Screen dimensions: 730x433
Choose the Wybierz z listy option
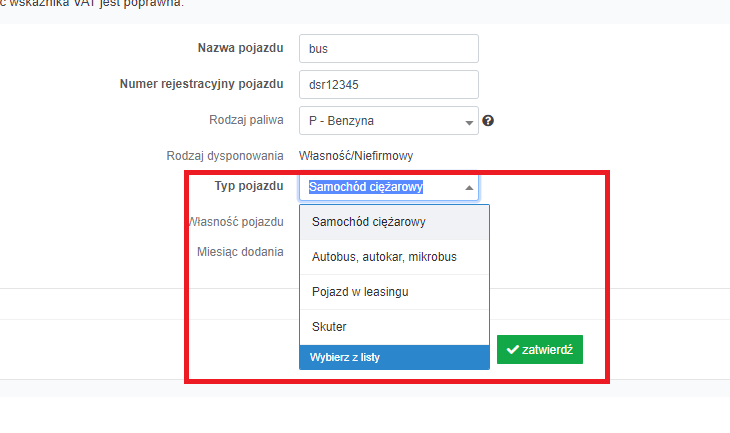point(394,357)
